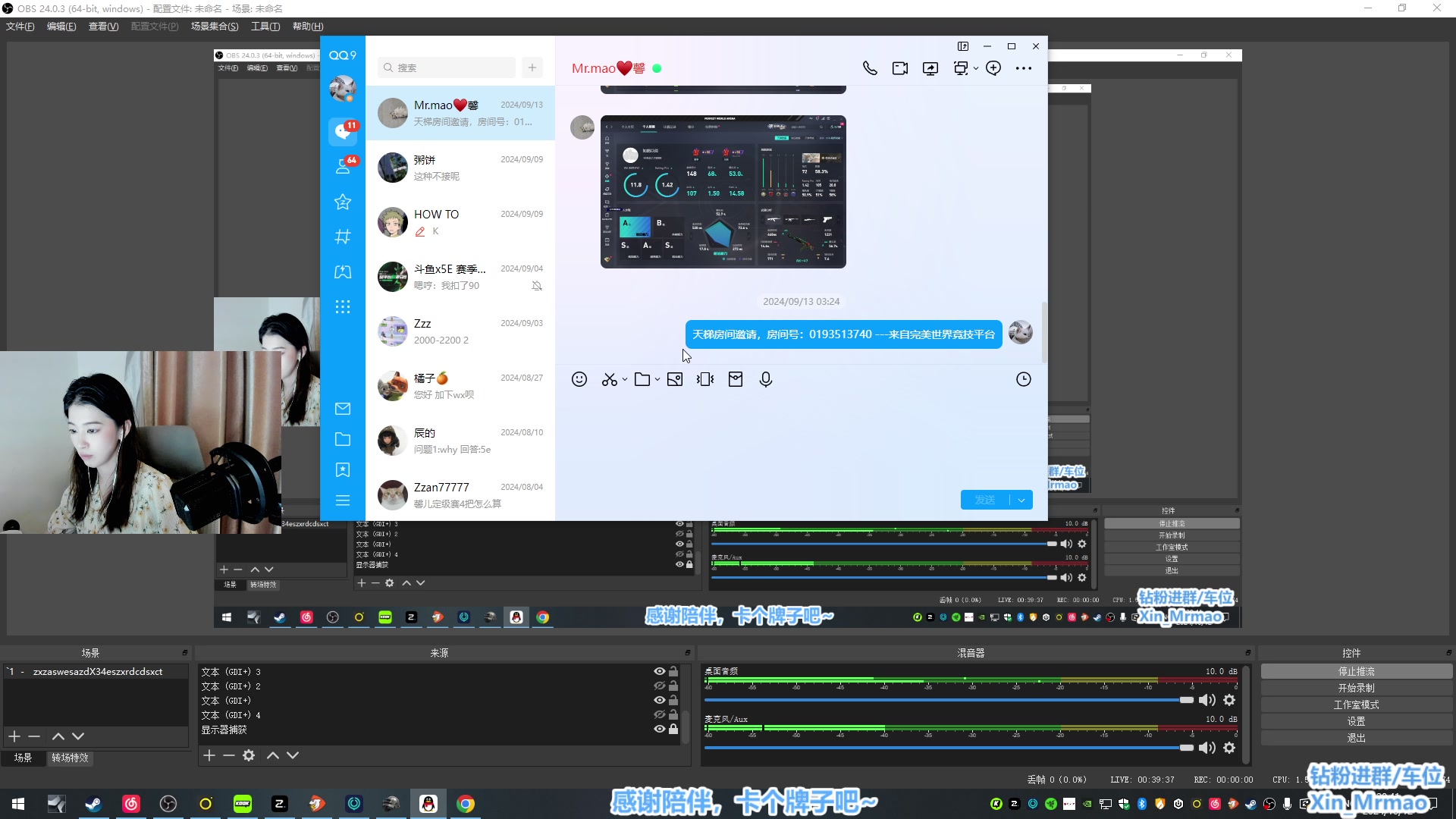Click 工作室模式 button
This screenshot has width=1456, height=819.
pos(1357,704)
